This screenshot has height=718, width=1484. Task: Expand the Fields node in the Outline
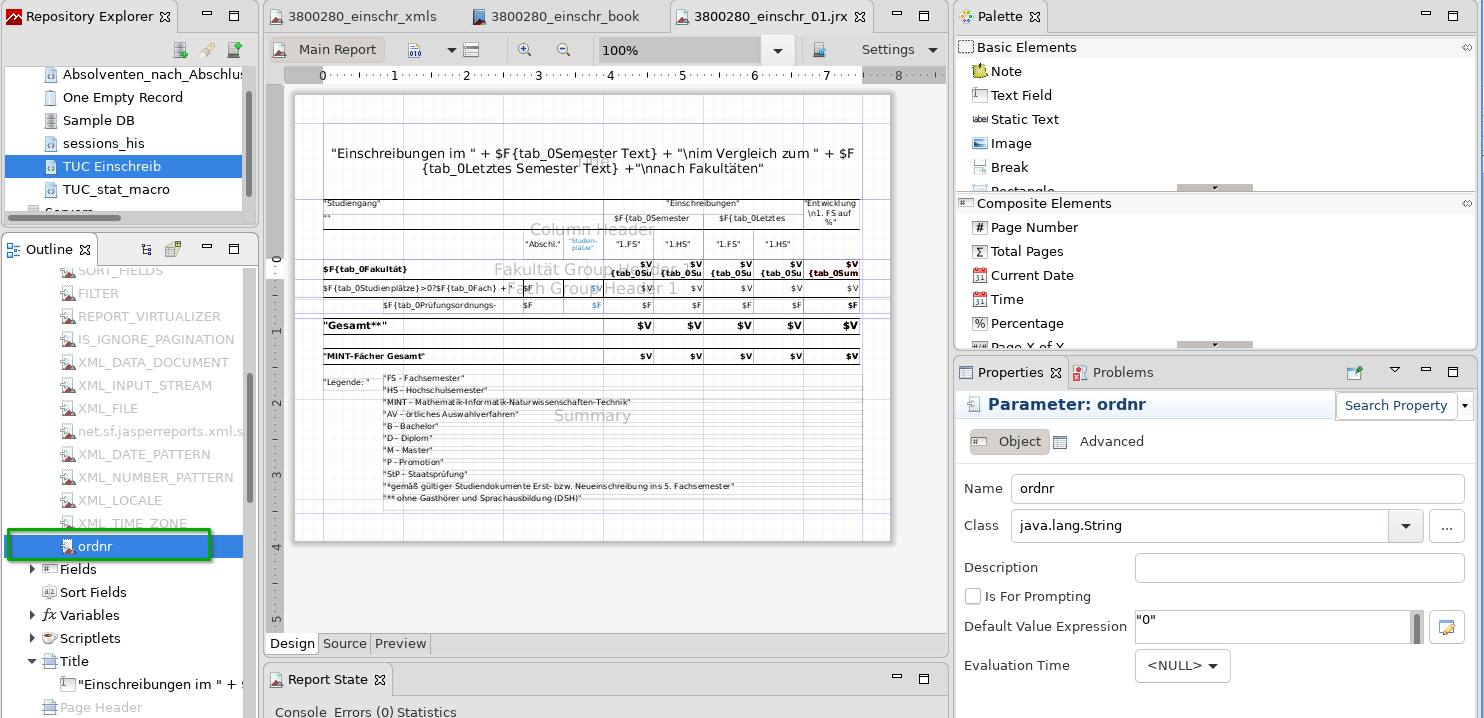pyautogui.click(x=33, y=569)
